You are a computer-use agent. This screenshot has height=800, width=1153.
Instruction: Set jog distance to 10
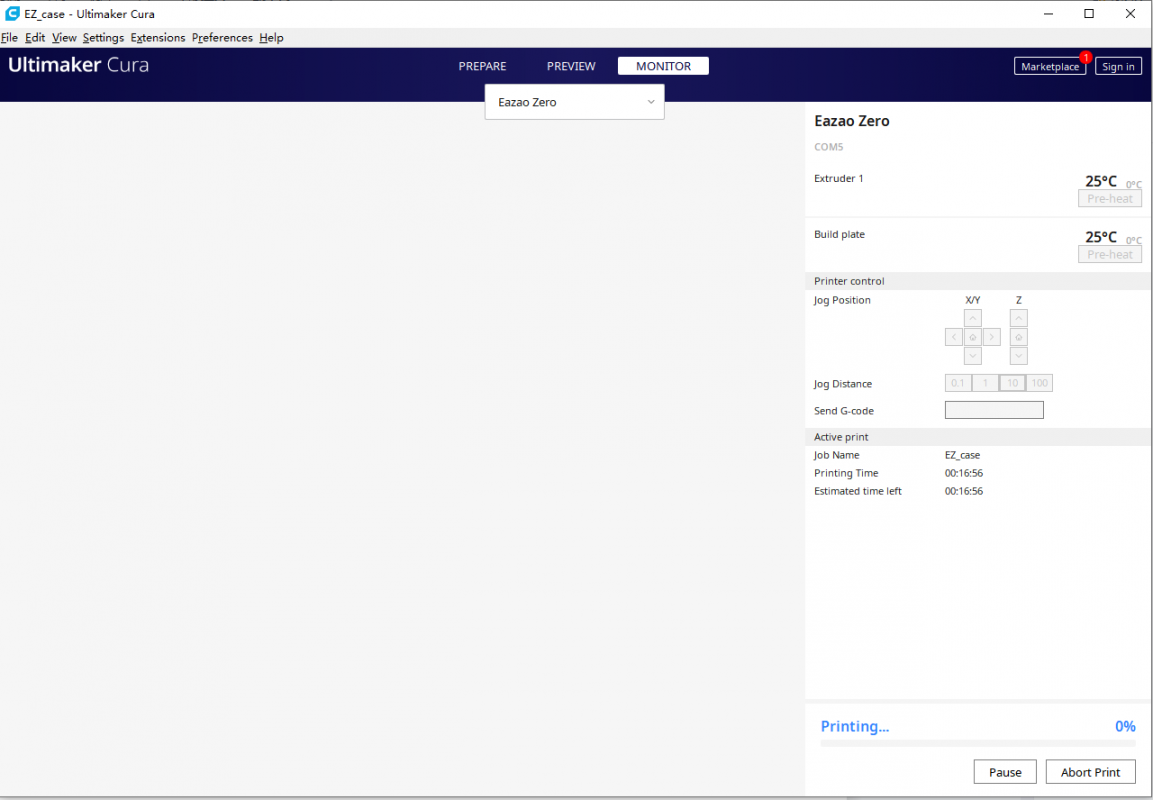(x=1013, y=383)
